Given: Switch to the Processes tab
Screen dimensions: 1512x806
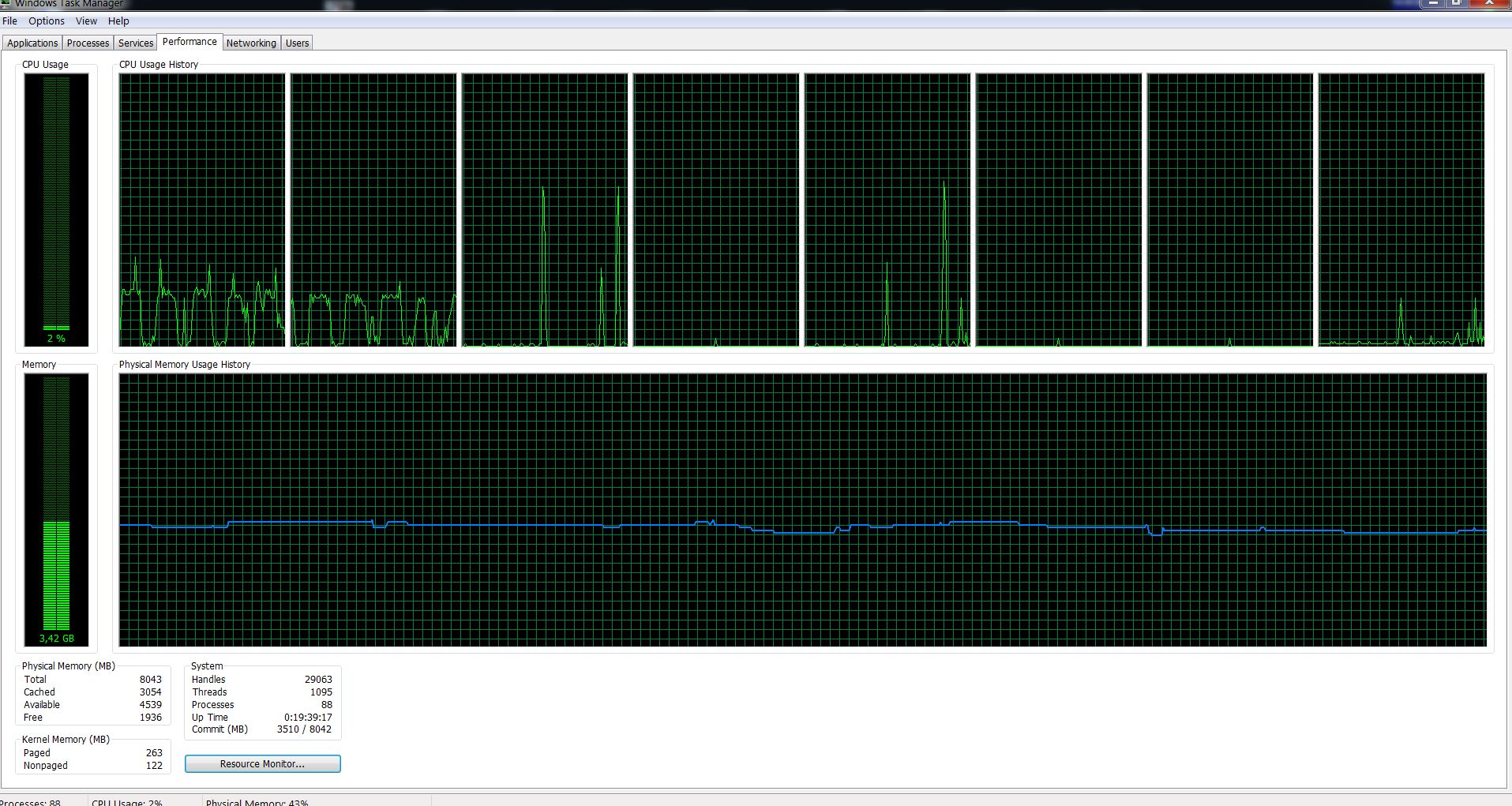Looking at the screenshot, I should pyautogui.click(x=88, y=43).
